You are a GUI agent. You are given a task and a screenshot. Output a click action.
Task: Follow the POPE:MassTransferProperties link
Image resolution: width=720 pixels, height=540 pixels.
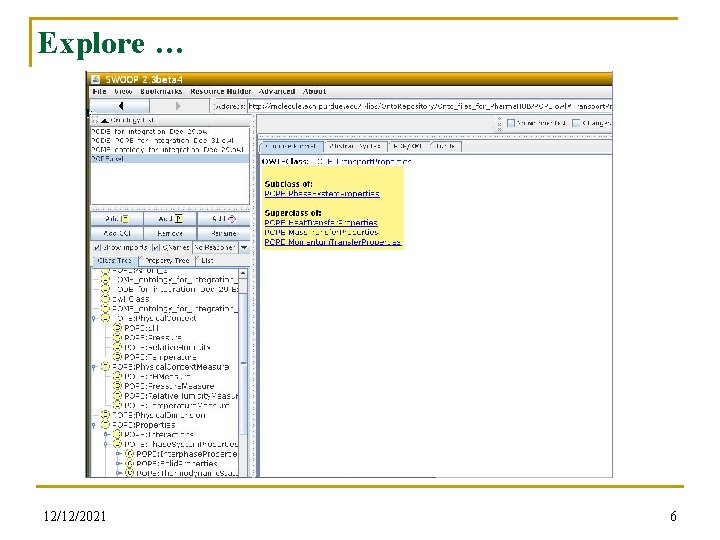click(321, 232)
